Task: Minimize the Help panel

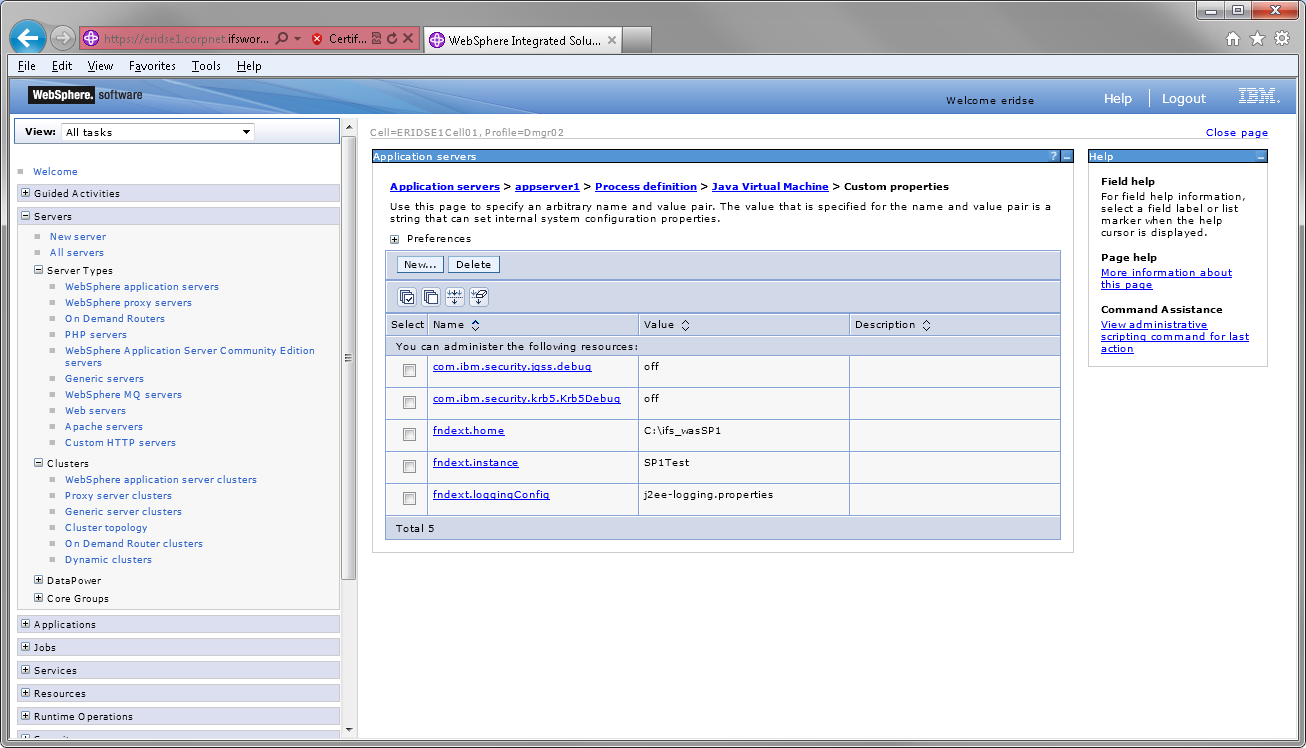Action: point(1260,157)
